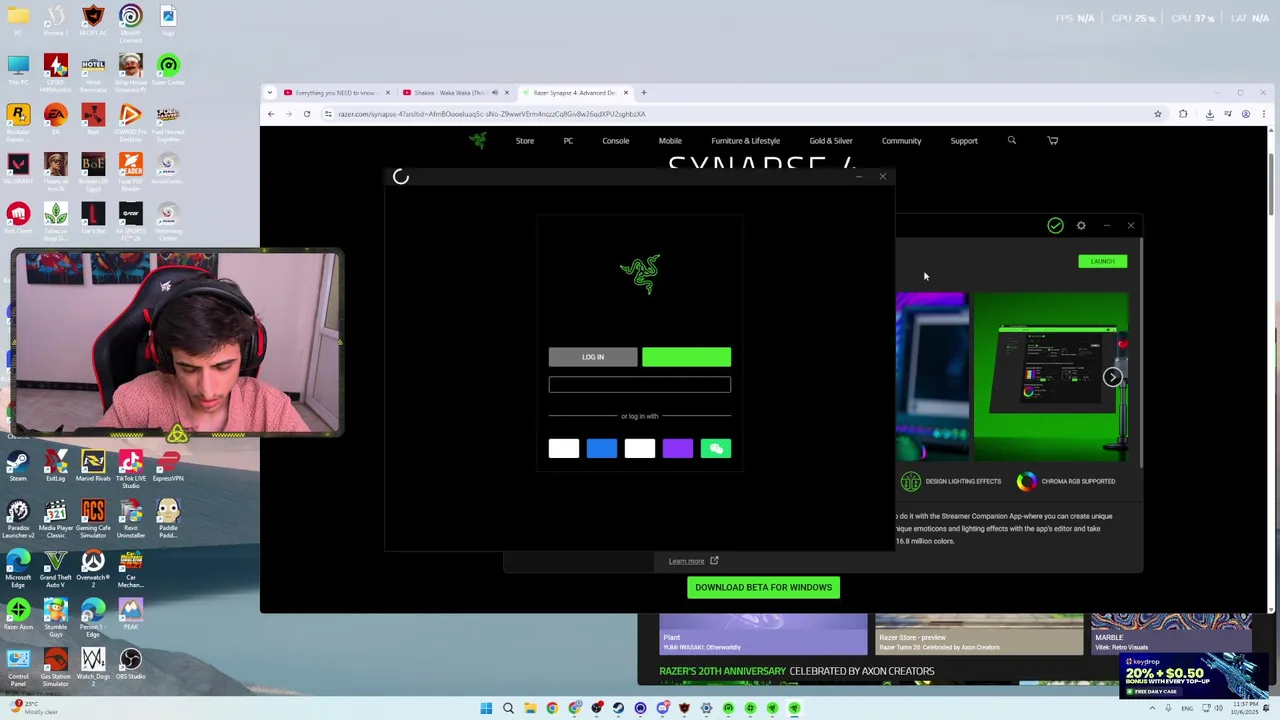Open the ExpressVPN desktop shortcut
1280x720 pixels.
click(x=168, y=466)
